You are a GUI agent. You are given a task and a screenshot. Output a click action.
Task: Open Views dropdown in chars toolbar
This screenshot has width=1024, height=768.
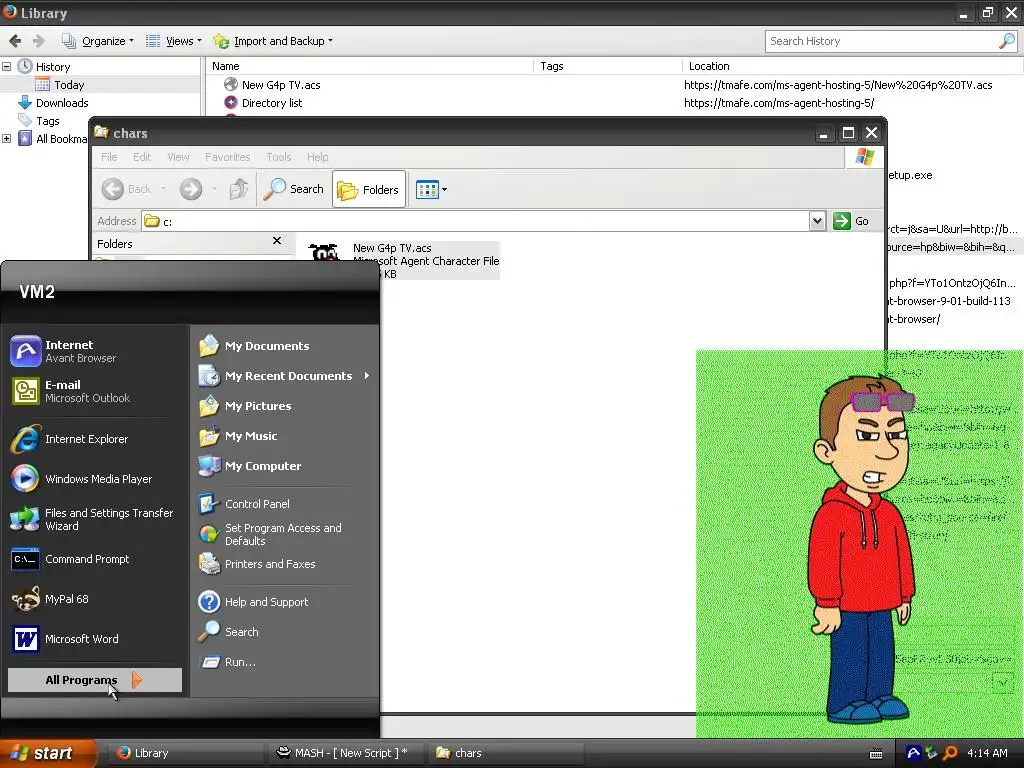pyautogui.click(x=431, y=189)
